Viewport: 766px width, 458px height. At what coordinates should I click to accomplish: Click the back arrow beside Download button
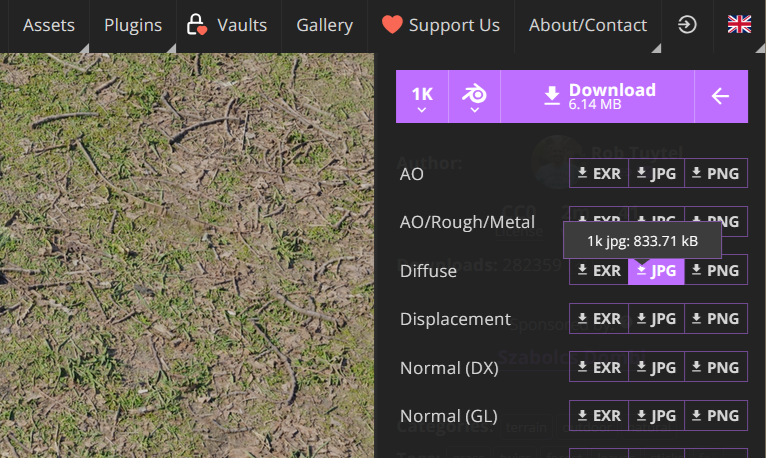coord(720,96)
